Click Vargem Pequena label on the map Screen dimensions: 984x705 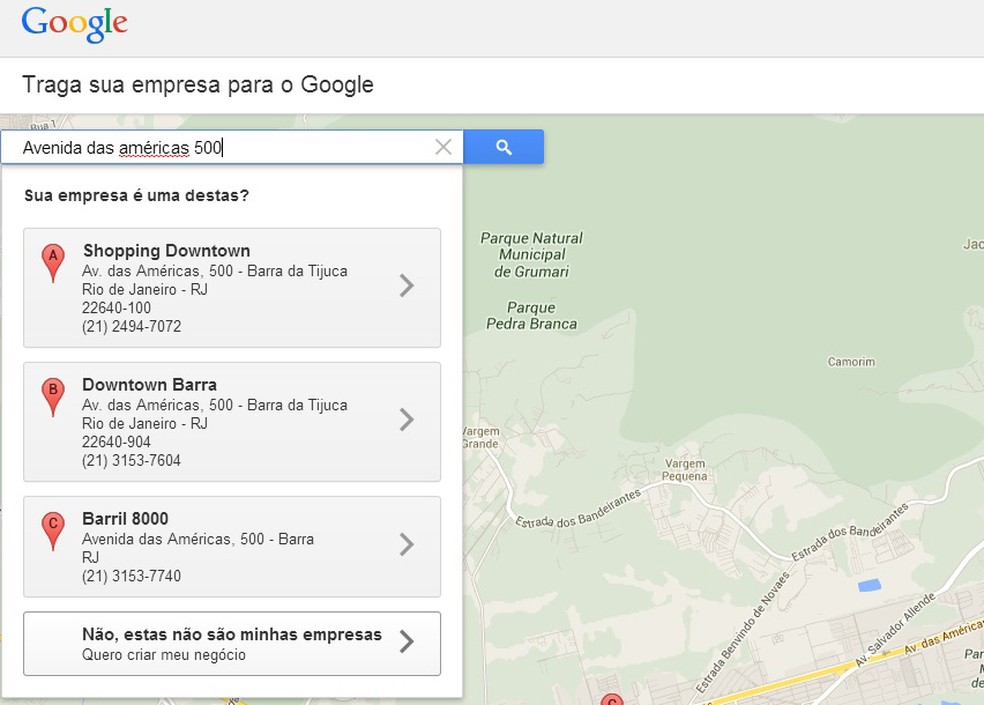(x=685, y=470)
